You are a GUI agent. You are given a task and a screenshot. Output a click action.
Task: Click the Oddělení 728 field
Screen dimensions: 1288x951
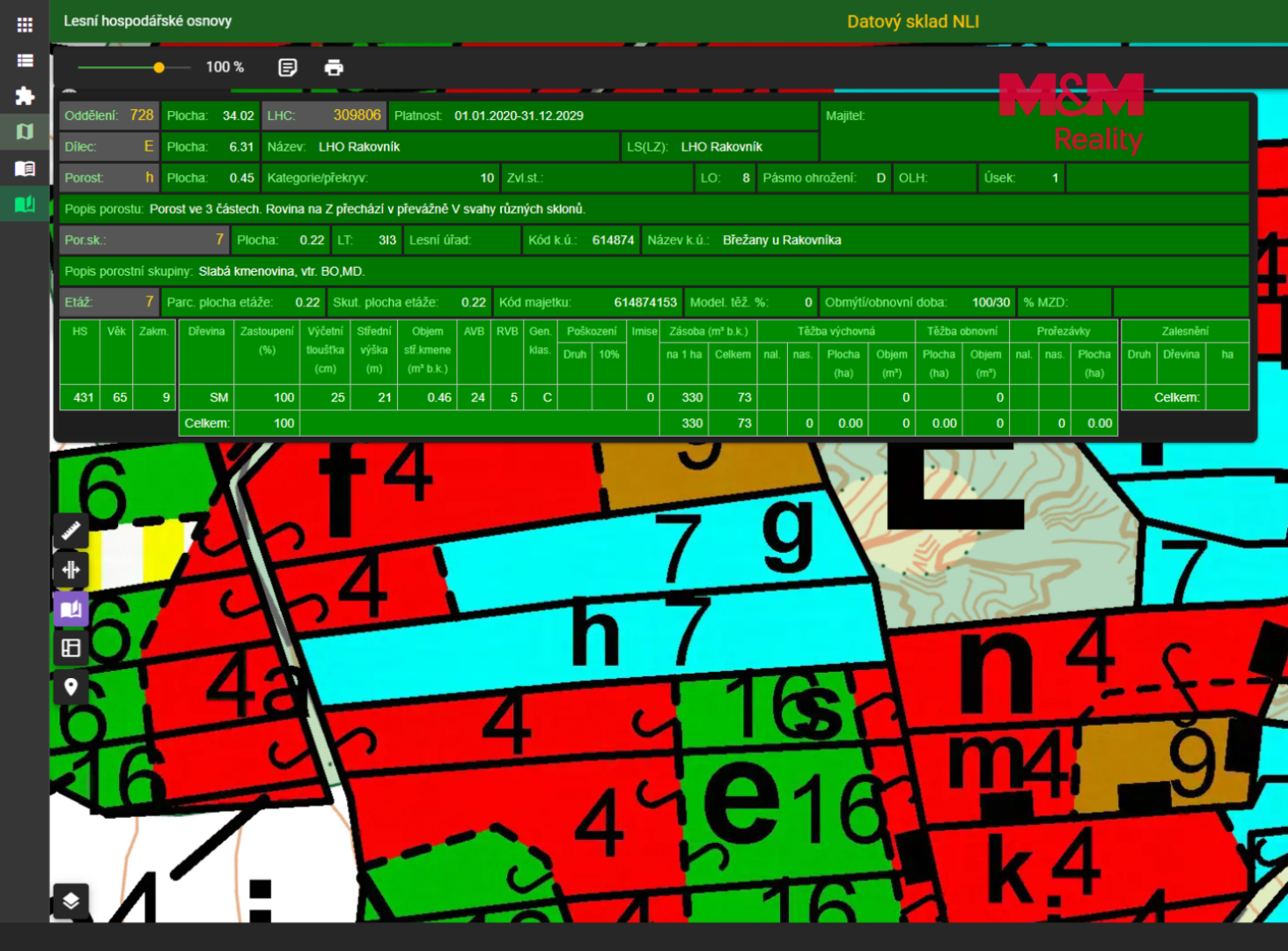point(109,115)
